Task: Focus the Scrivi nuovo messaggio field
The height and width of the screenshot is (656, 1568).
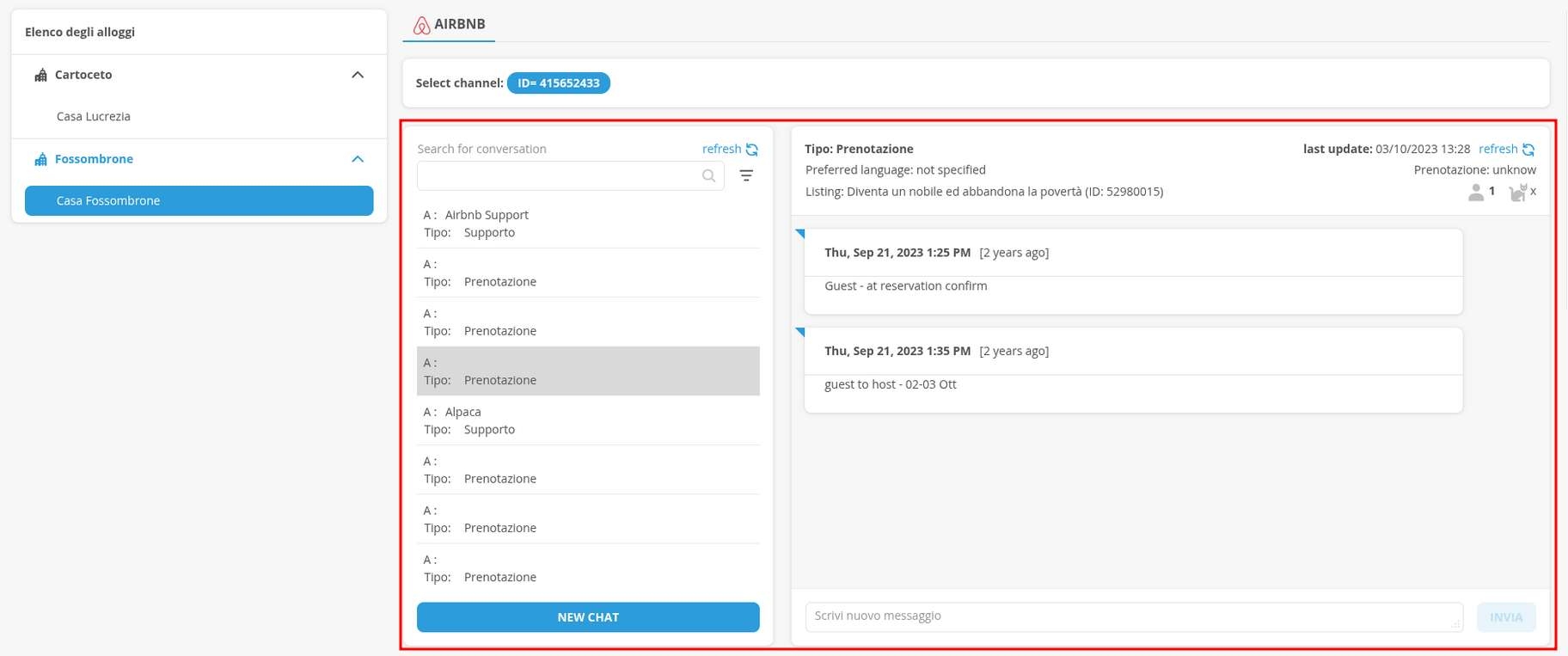Action: [1133, 616]
